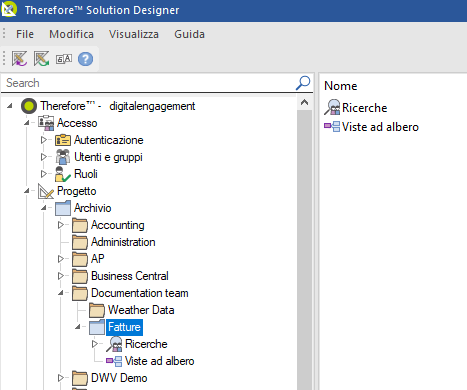Expand the Accounting folder
Screen dimensions: 467x390
[61, 225]
